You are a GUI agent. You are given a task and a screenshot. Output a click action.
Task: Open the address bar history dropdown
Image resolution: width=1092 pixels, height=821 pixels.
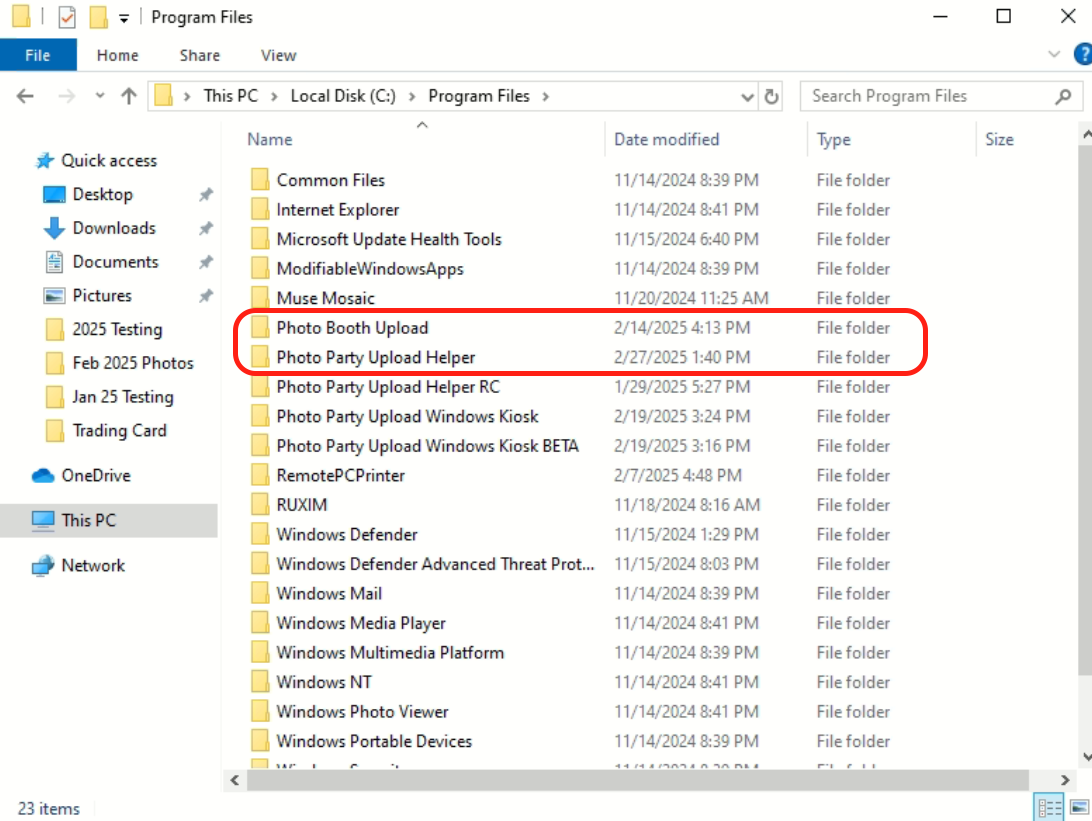coord(747,97)
